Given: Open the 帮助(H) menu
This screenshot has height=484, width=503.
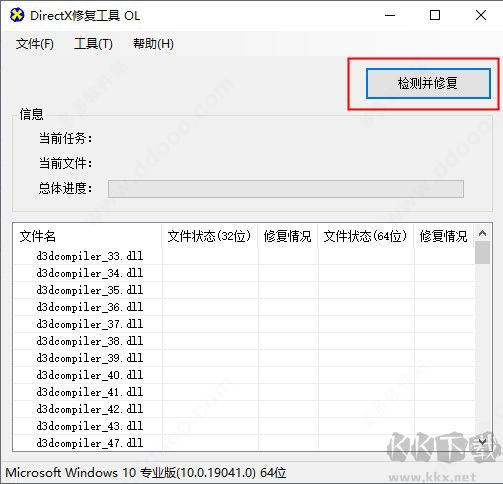Looking at the screenshot, I should [153, 44].
